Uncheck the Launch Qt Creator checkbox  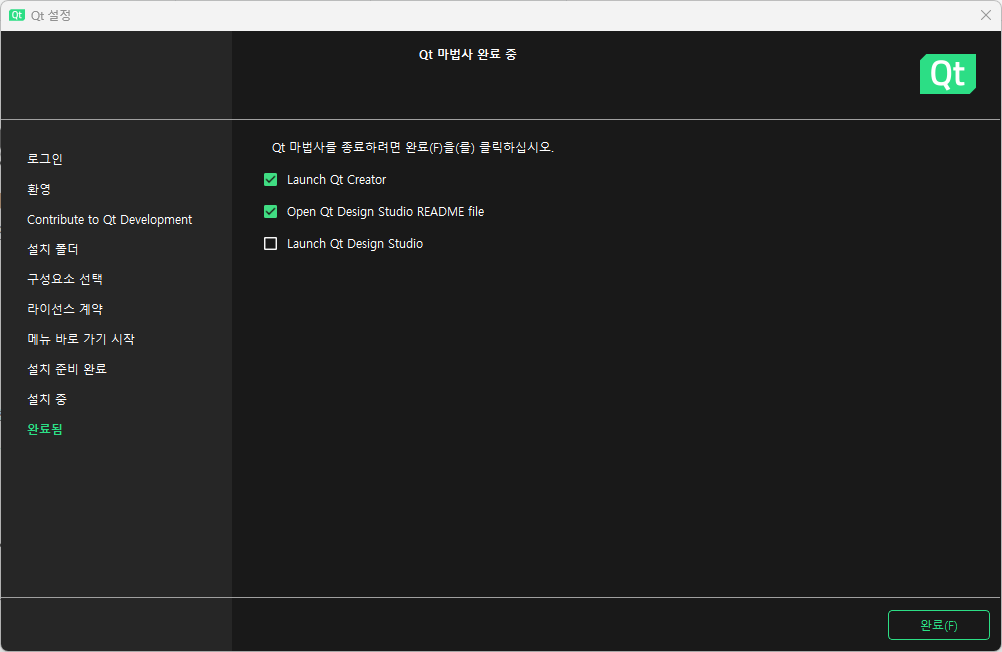click(x=270, y=180)
